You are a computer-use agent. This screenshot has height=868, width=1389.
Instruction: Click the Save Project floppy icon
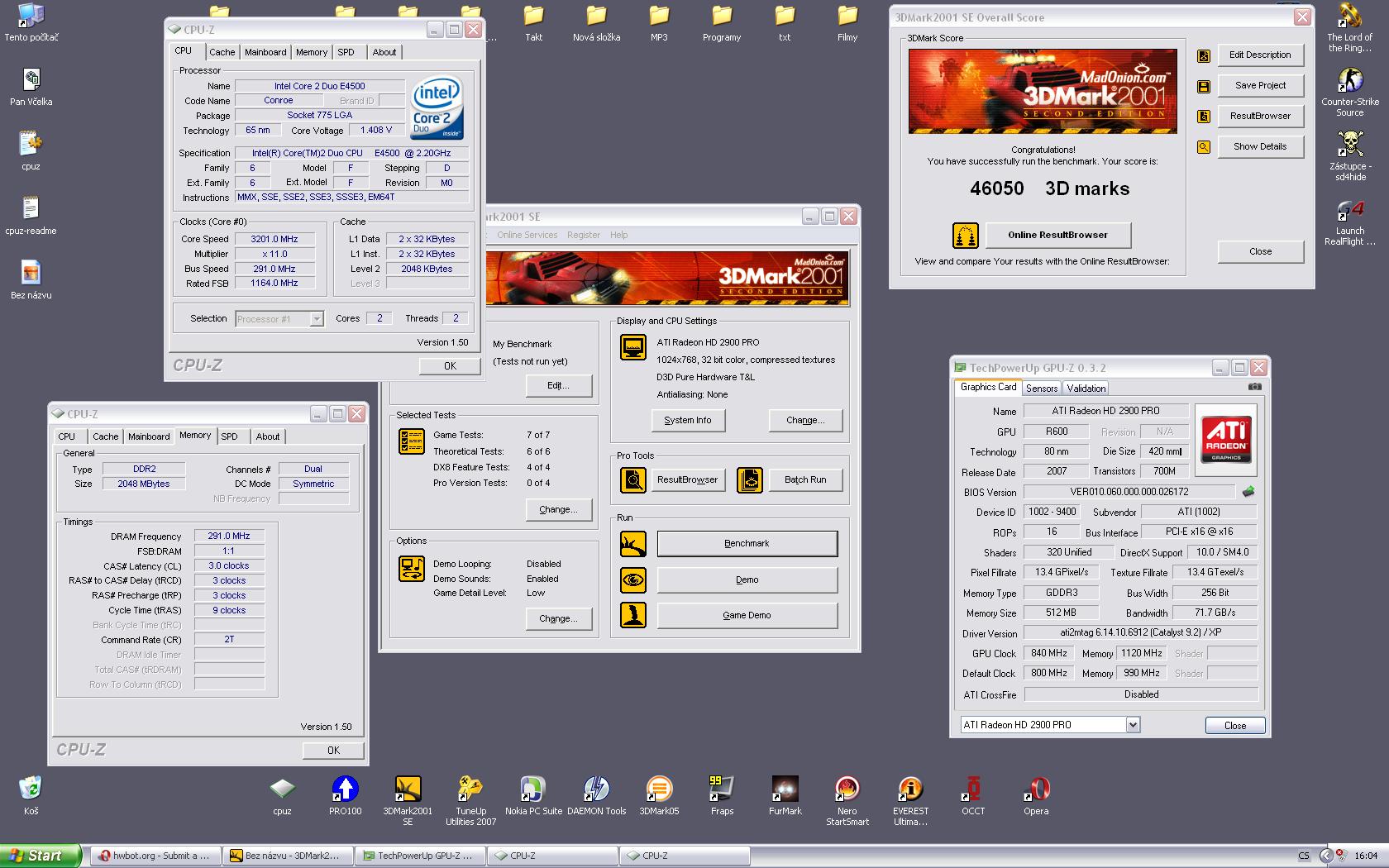(1204, 86)
